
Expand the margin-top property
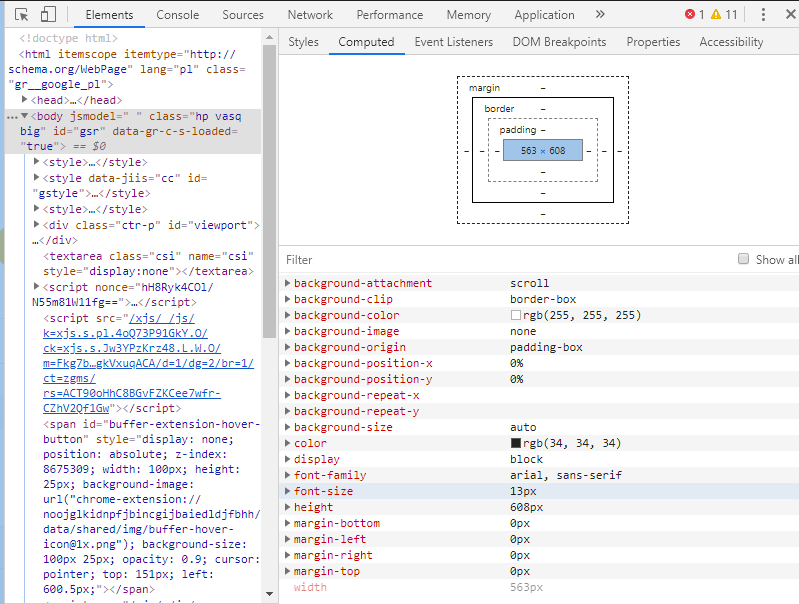point(287,571)
